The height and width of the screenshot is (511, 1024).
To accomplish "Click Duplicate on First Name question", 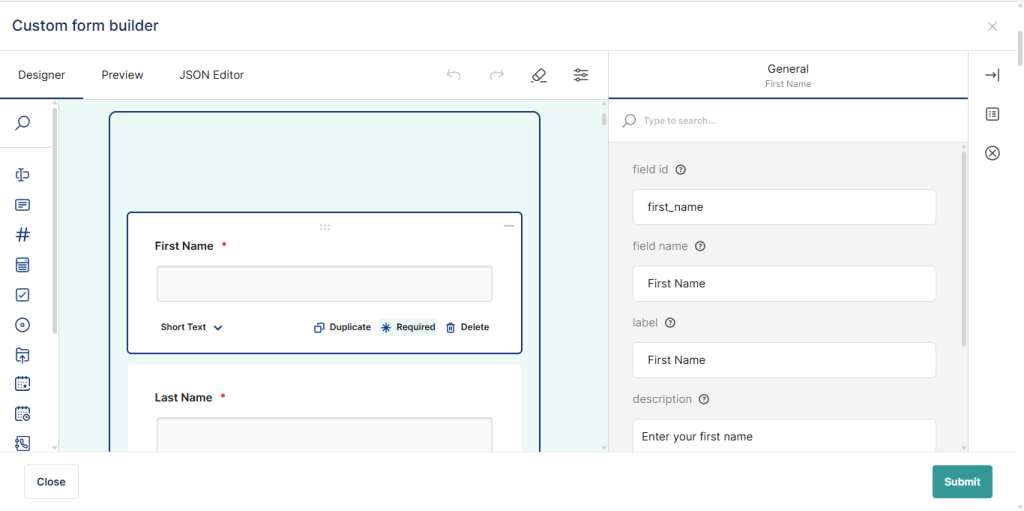I will click(x=342, y=327).
